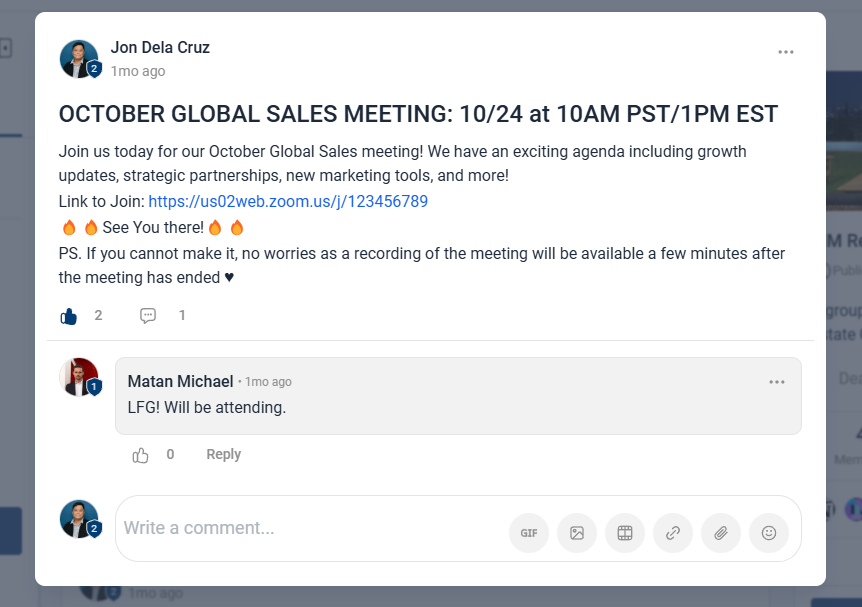Click the post's 1mo ago timestamp
This screenshot has height=607, width=862.
pos(138,71)
